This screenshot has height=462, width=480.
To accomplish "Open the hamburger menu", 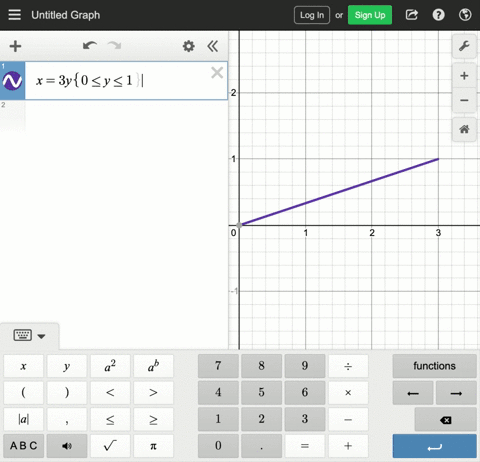I will [14, 15].
